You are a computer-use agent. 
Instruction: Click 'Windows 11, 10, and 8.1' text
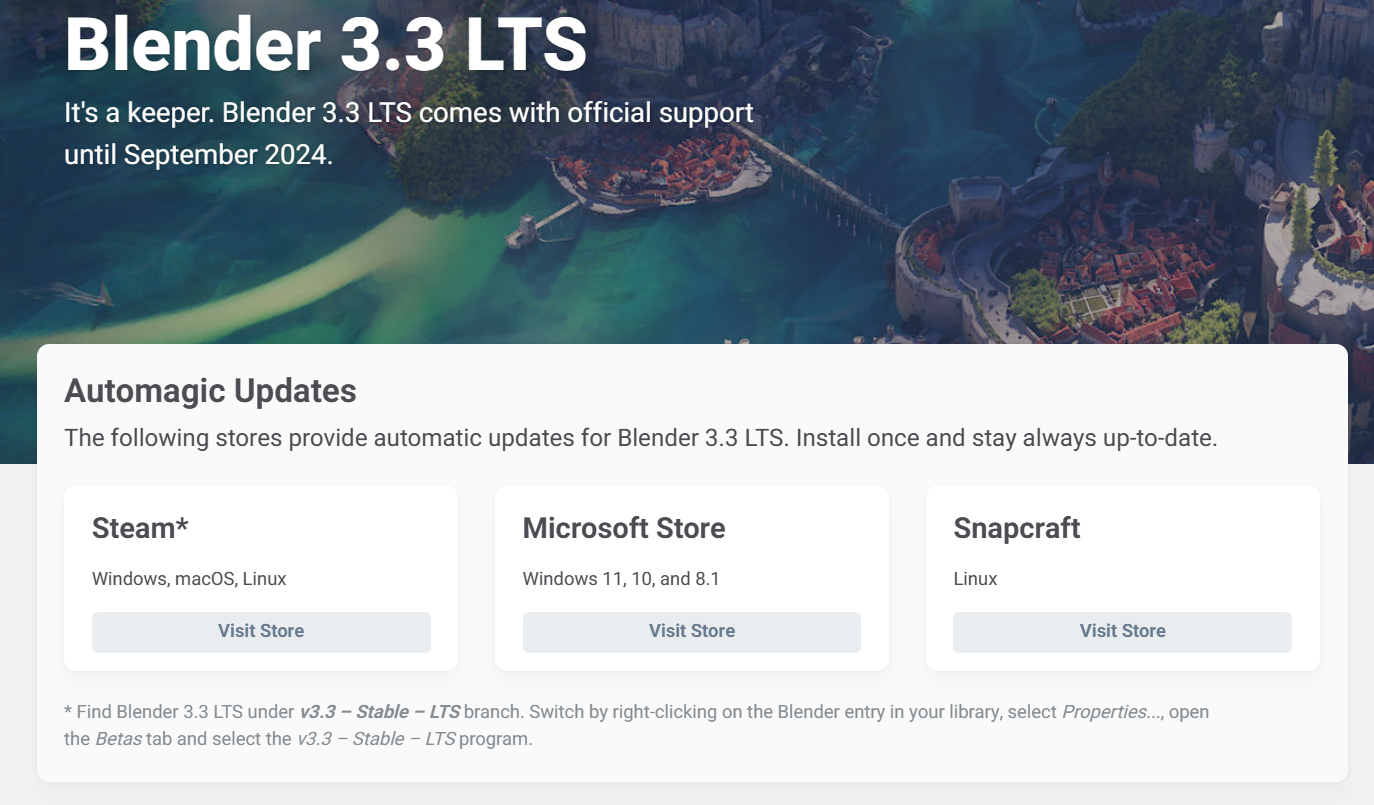621,579
